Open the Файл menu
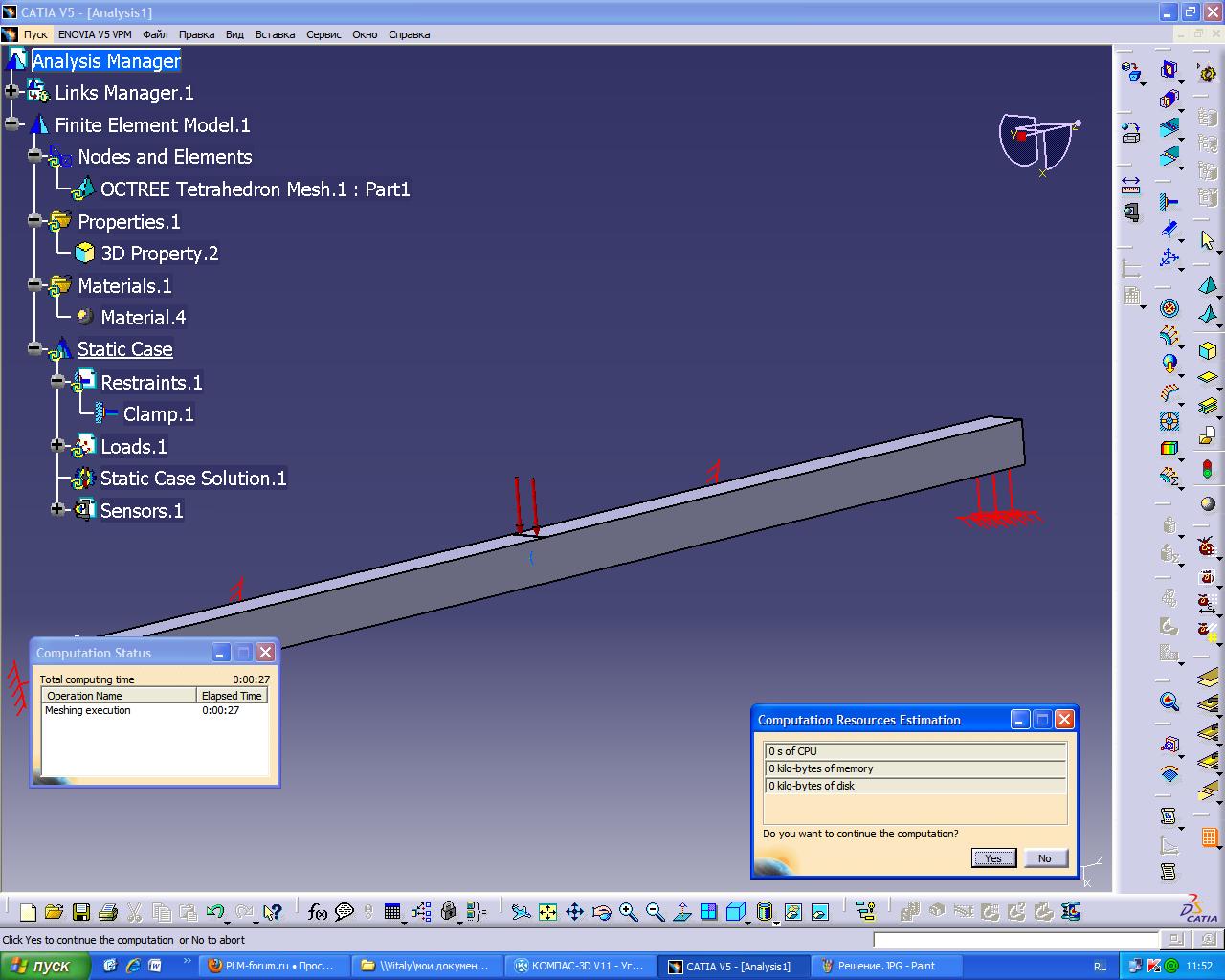Image resolution: width=1225 pixels, height=980 pixels. pyautogui.click(x=155, y=34)
